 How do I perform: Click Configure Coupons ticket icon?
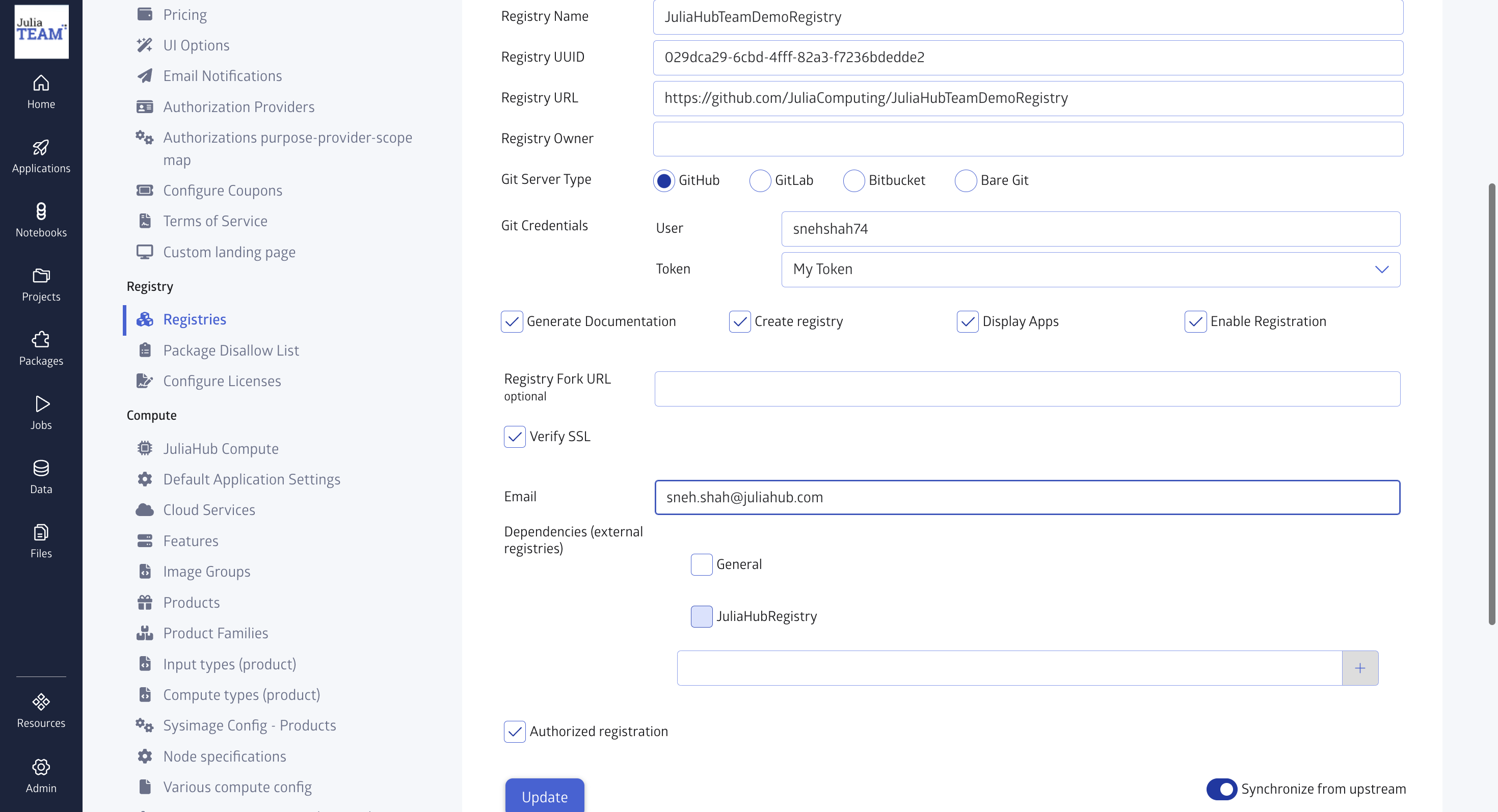(144, 190)
